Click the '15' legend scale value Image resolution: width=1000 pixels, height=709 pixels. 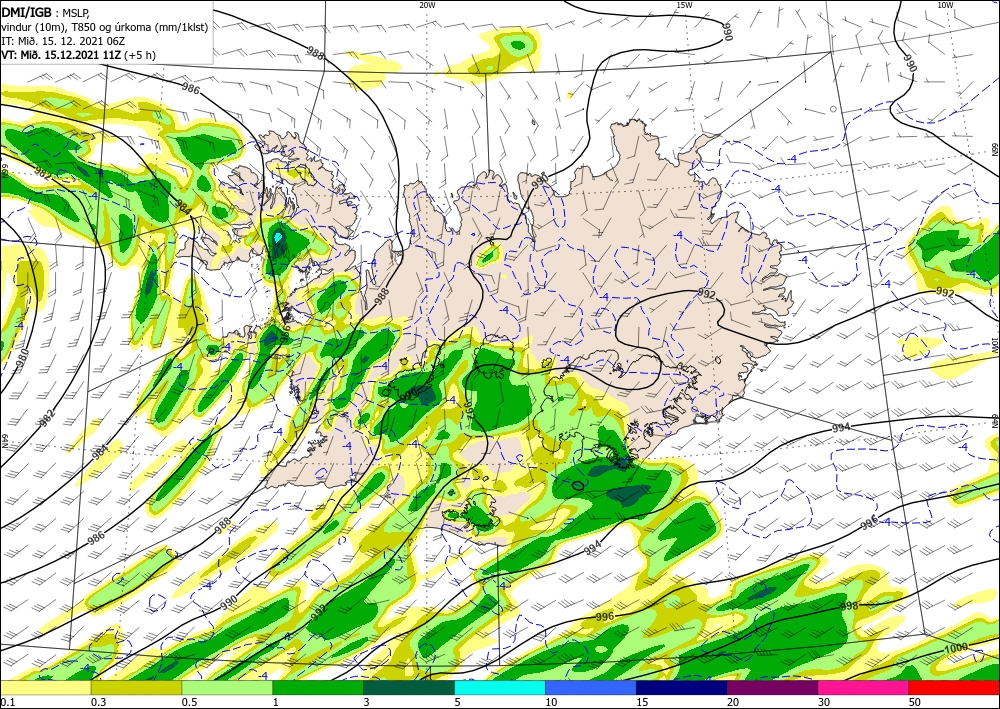click(x=642, y=702)
